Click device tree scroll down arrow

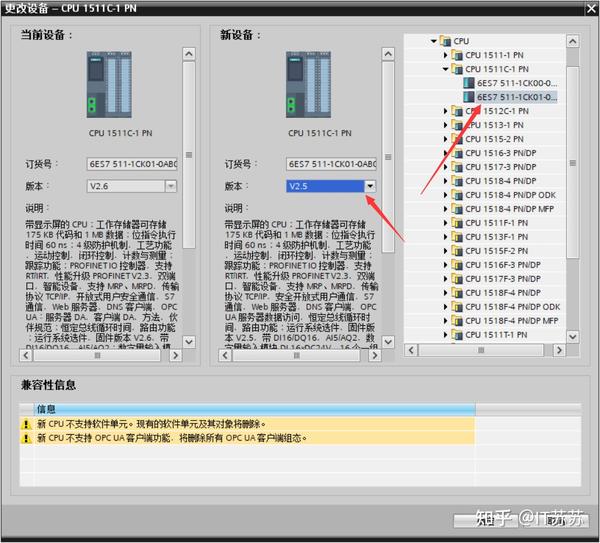tap(572, 336)
